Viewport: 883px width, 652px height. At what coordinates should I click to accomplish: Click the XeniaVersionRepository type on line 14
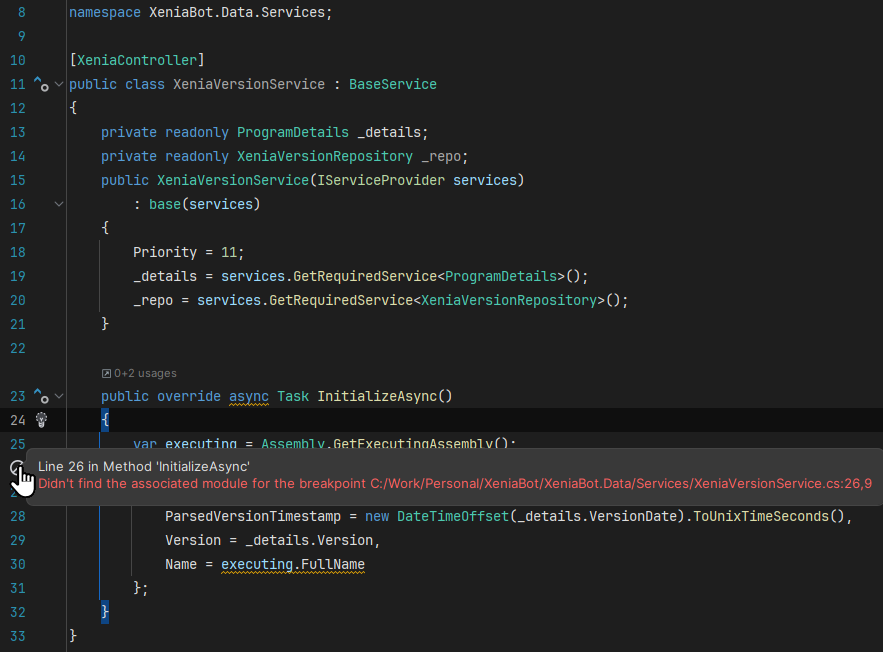(324, 157)
